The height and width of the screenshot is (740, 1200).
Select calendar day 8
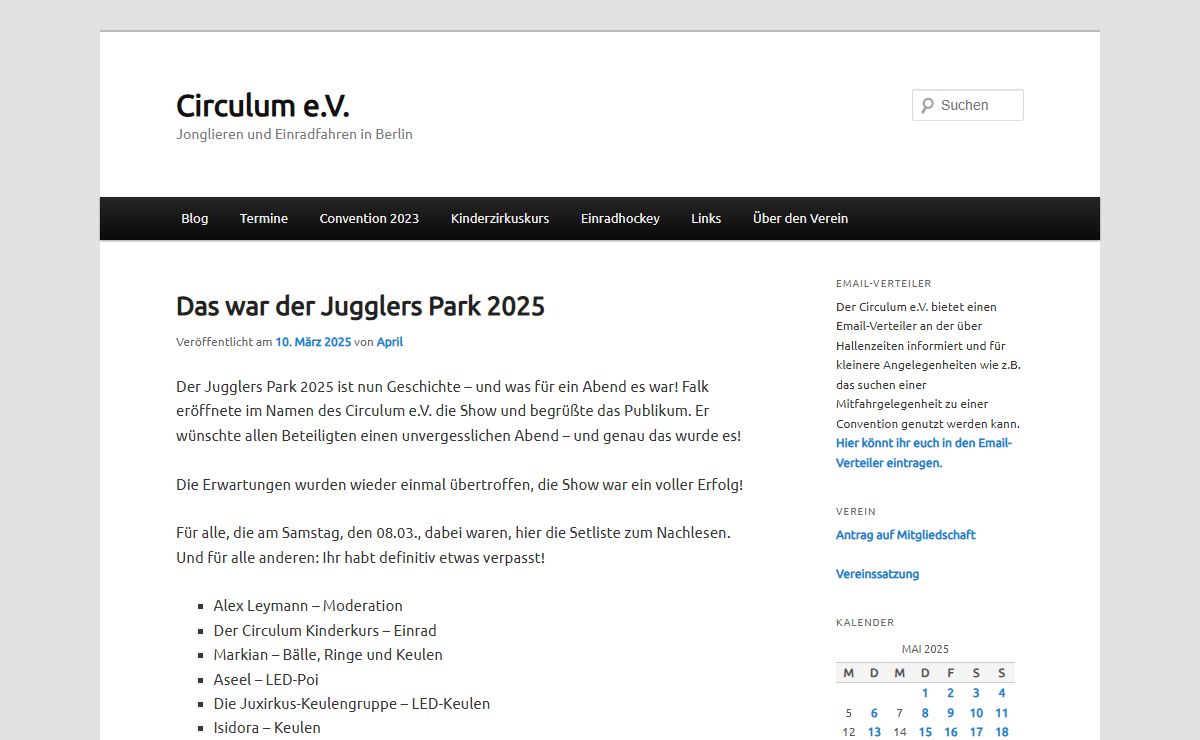(925, 713)
